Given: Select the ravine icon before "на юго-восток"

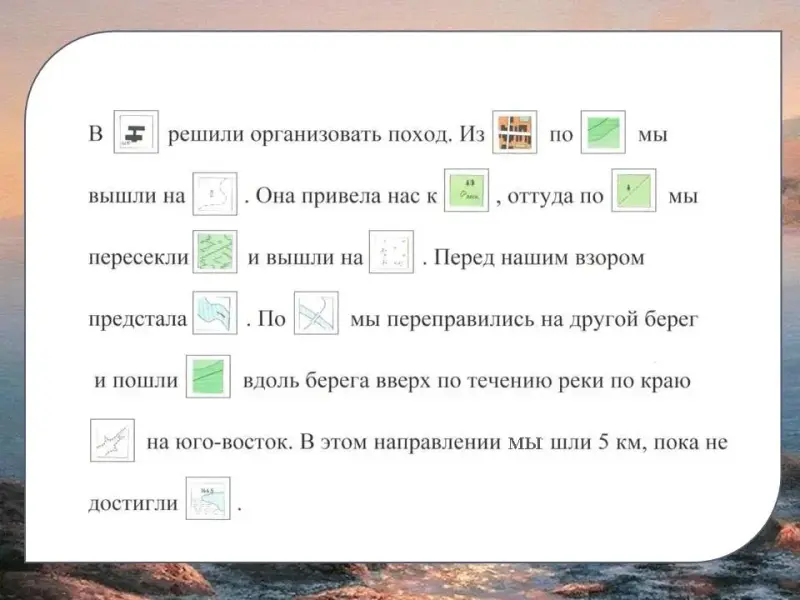Looking at the screenshot, I should (112, 440).
